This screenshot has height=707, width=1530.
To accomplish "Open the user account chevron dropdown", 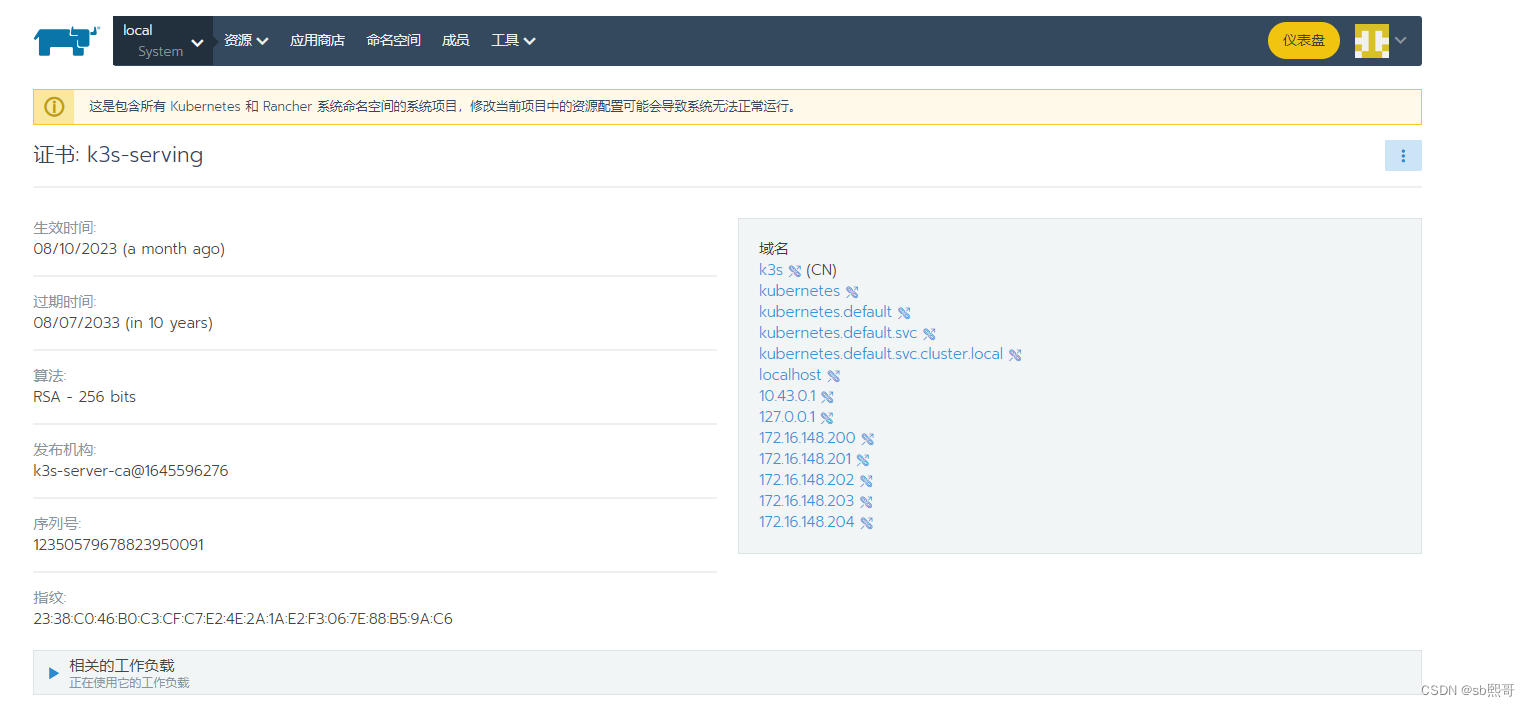I will tap(1399, 41).
